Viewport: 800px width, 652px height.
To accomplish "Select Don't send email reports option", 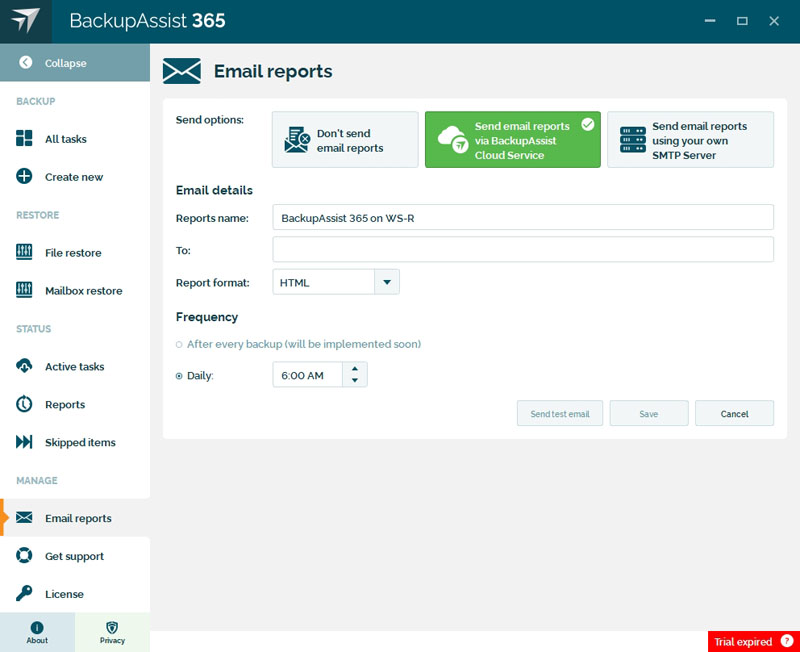I will click(x=345, y=140).
